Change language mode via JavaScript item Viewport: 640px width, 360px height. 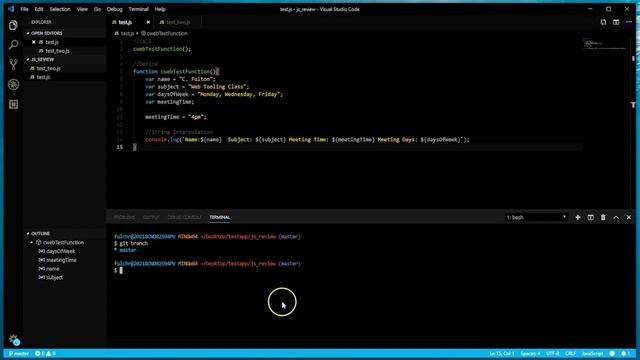coord(592,353)
